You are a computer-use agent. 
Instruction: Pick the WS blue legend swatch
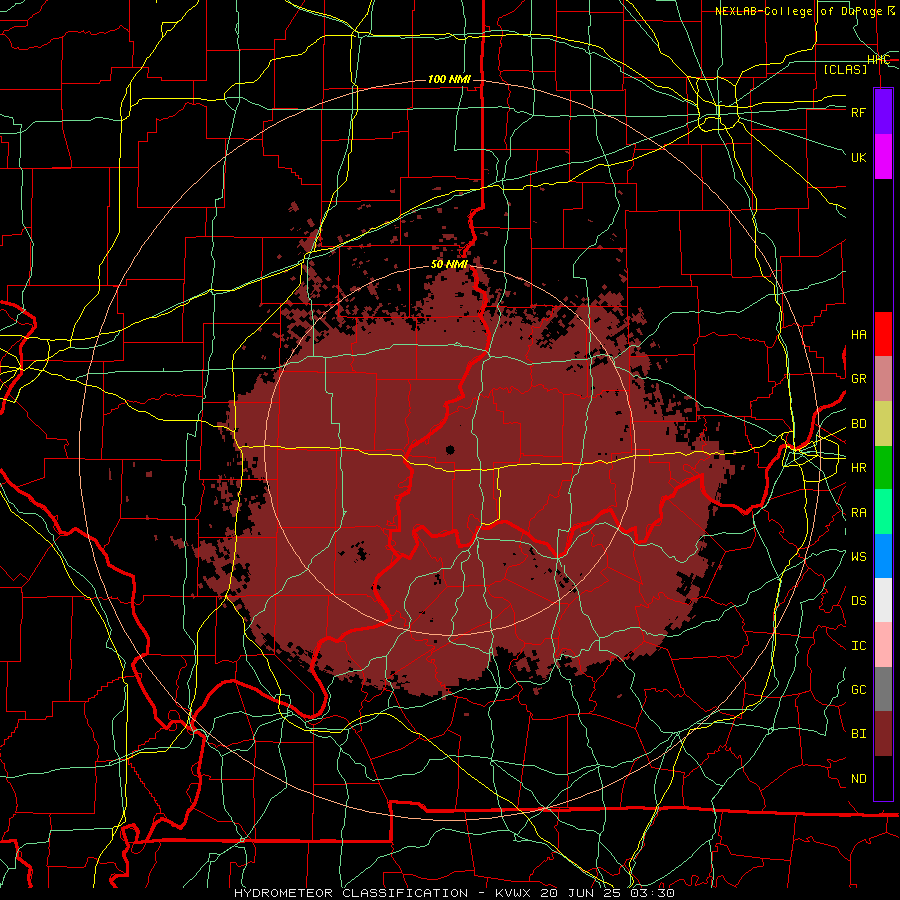(883, 556)
